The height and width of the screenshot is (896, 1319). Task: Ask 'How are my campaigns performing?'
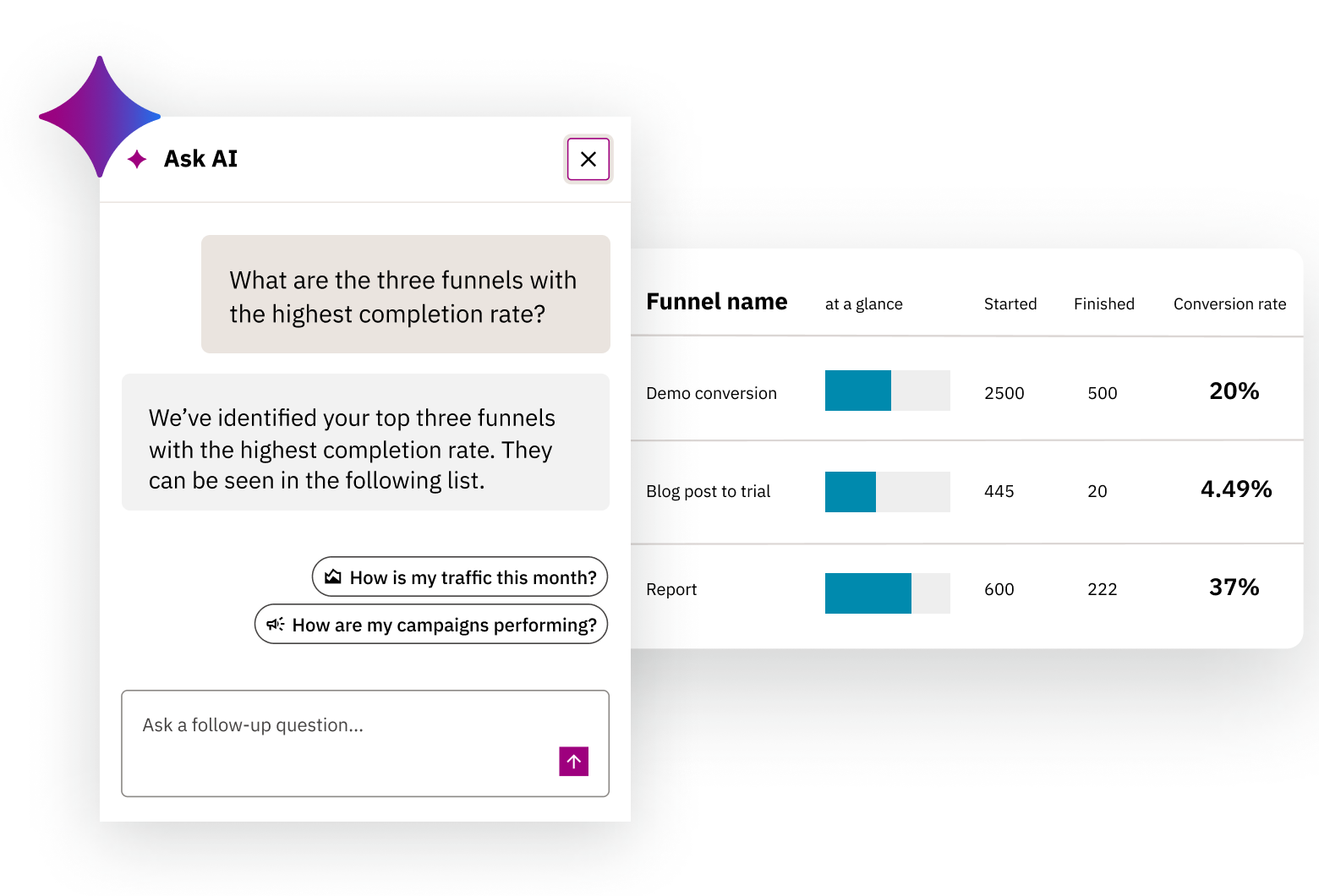click(x=431, y=624)
